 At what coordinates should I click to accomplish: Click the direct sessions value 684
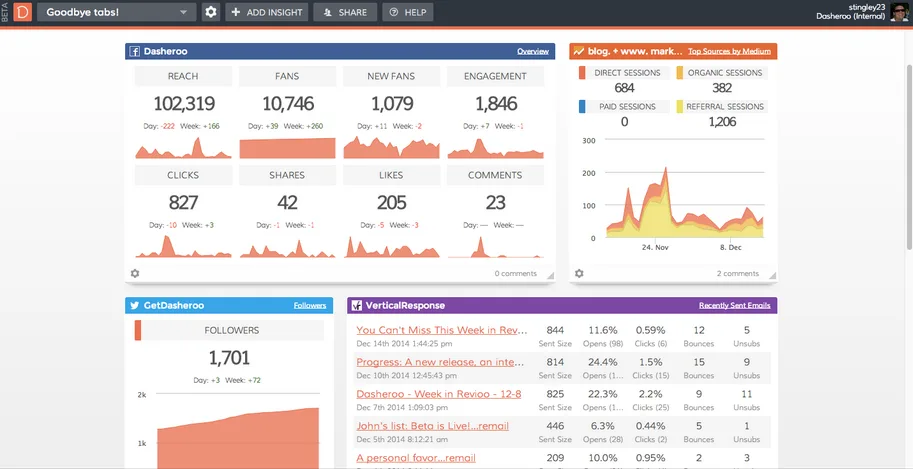[x=624, y=88]
